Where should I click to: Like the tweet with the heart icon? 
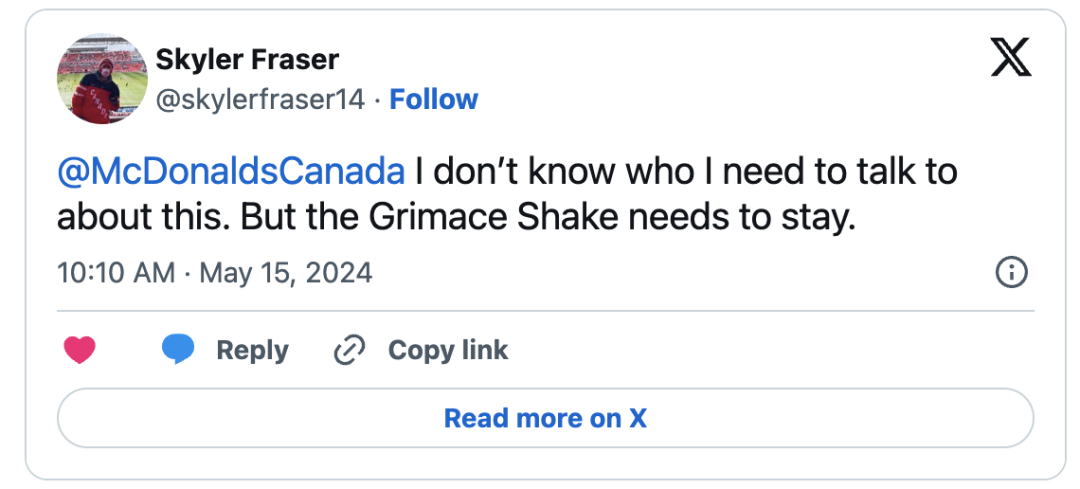80,350
